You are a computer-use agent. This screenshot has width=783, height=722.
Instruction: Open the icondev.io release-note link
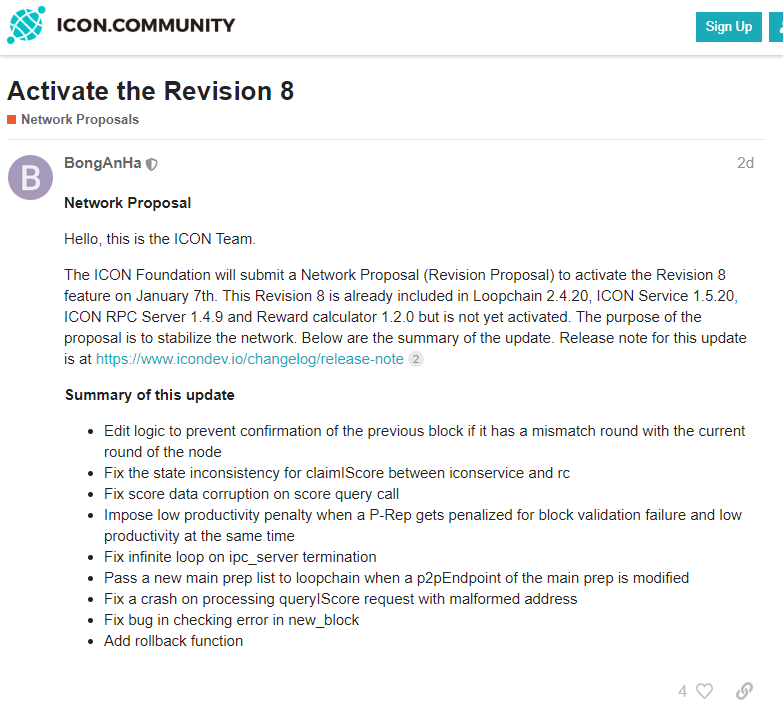pos(250,359)
